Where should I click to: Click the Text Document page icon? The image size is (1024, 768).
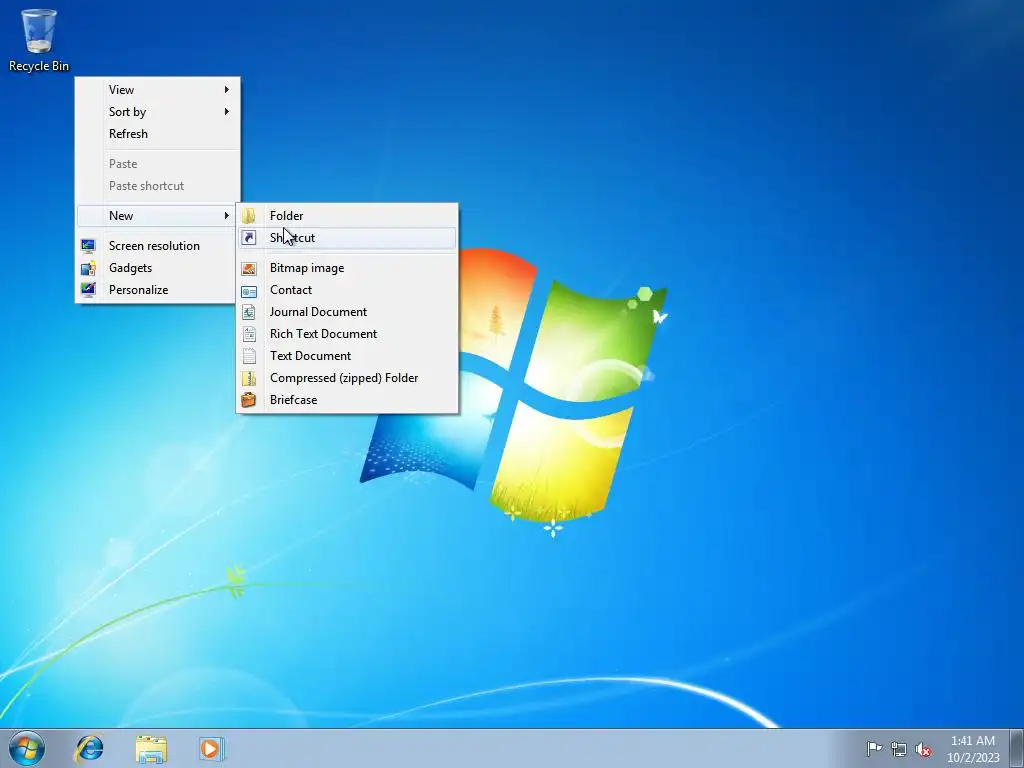(x=249, y=357)
